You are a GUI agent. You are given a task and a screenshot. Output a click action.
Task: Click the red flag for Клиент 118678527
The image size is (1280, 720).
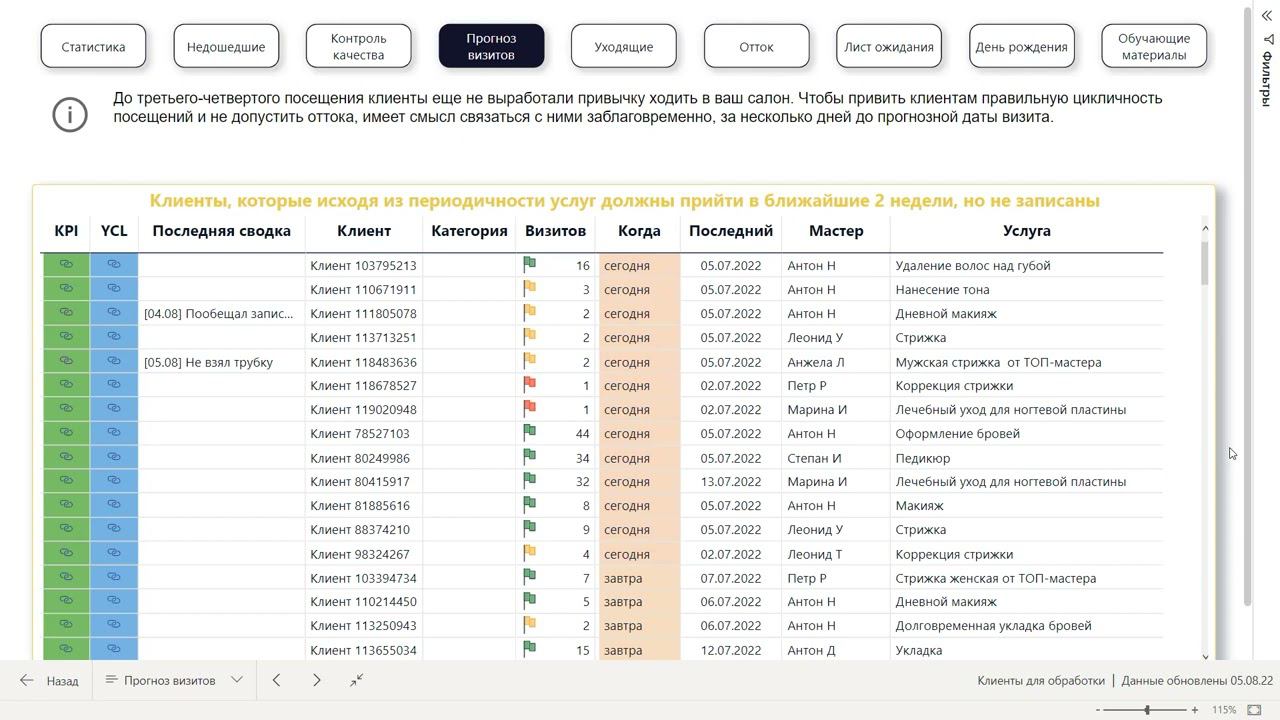click(530, 384)
